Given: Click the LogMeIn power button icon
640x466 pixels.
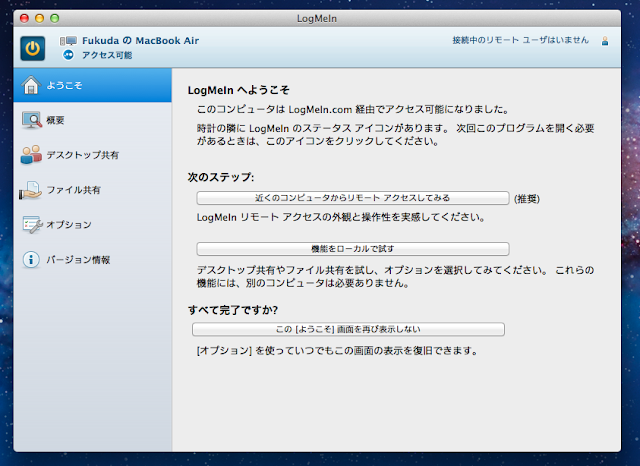Looking at the screenshot, I should point(33,49).
